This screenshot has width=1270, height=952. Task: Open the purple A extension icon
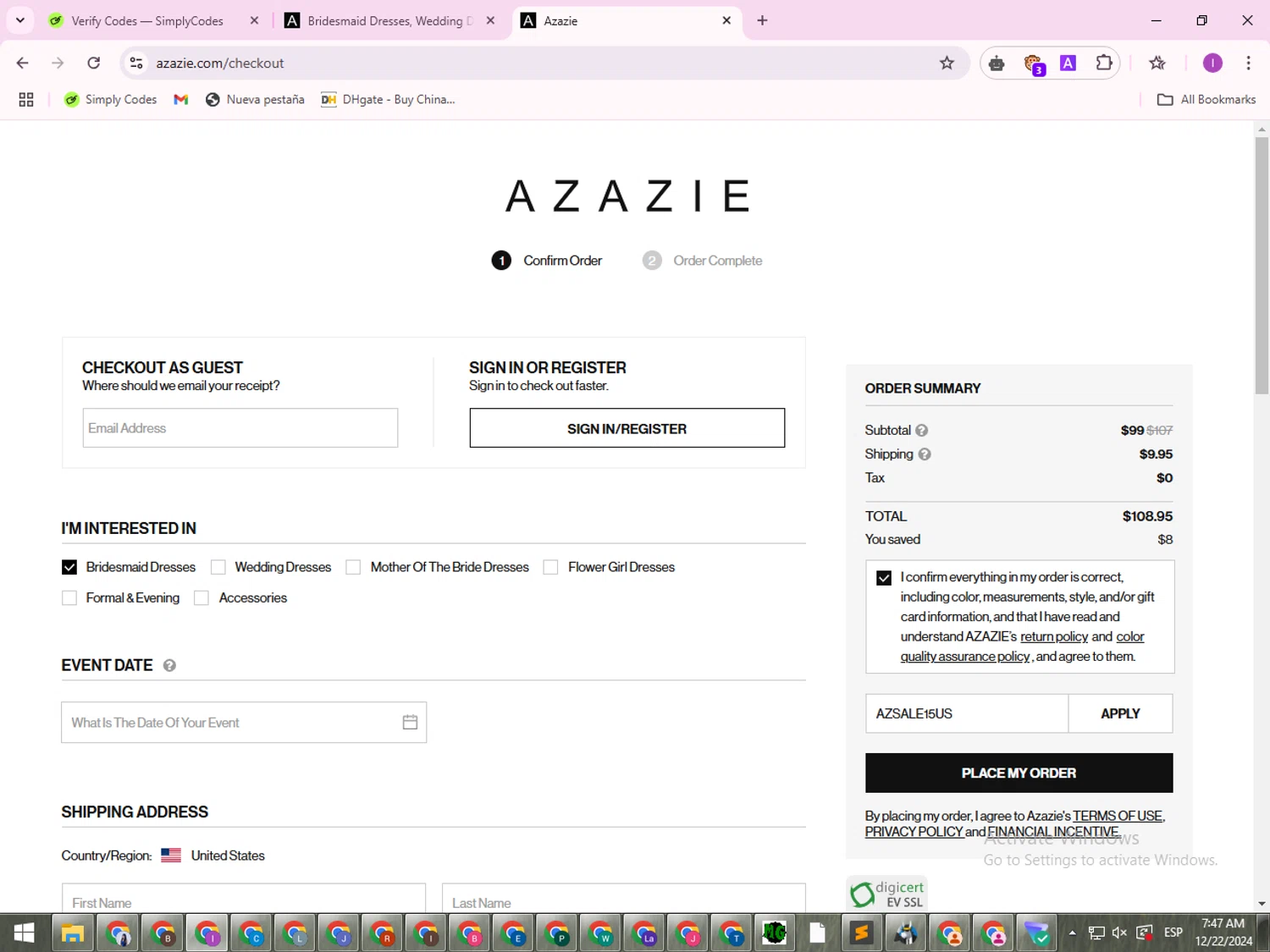click(x=1068, y=63)
